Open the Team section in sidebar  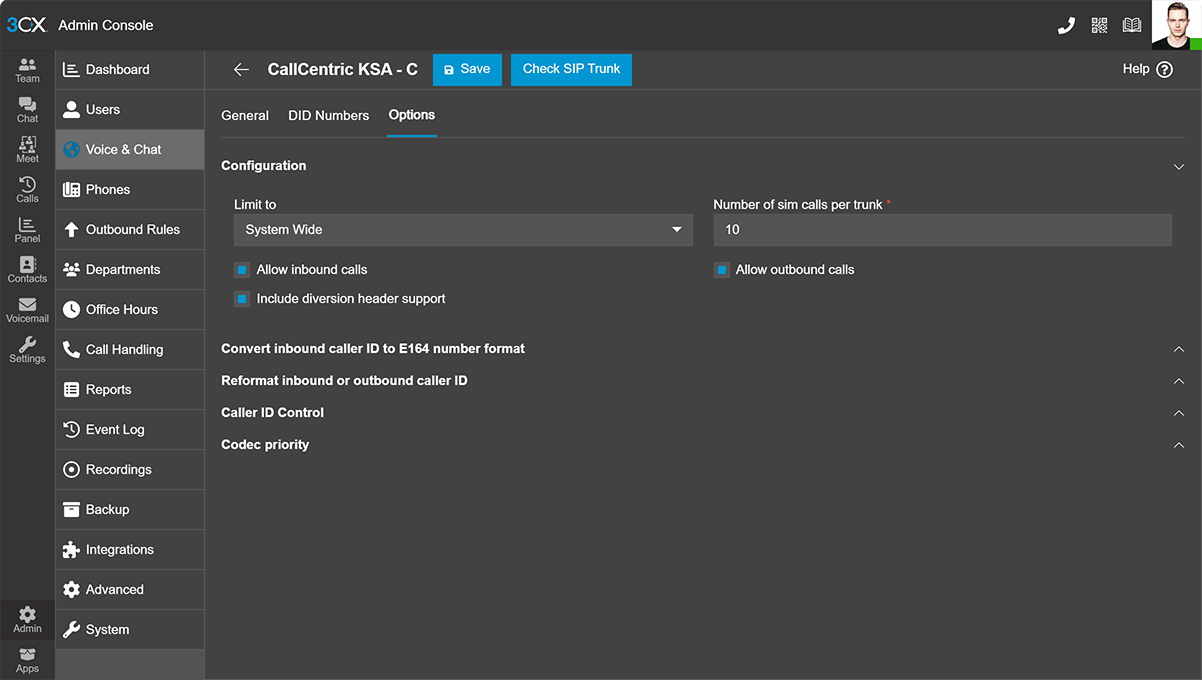tap(27, 70)
